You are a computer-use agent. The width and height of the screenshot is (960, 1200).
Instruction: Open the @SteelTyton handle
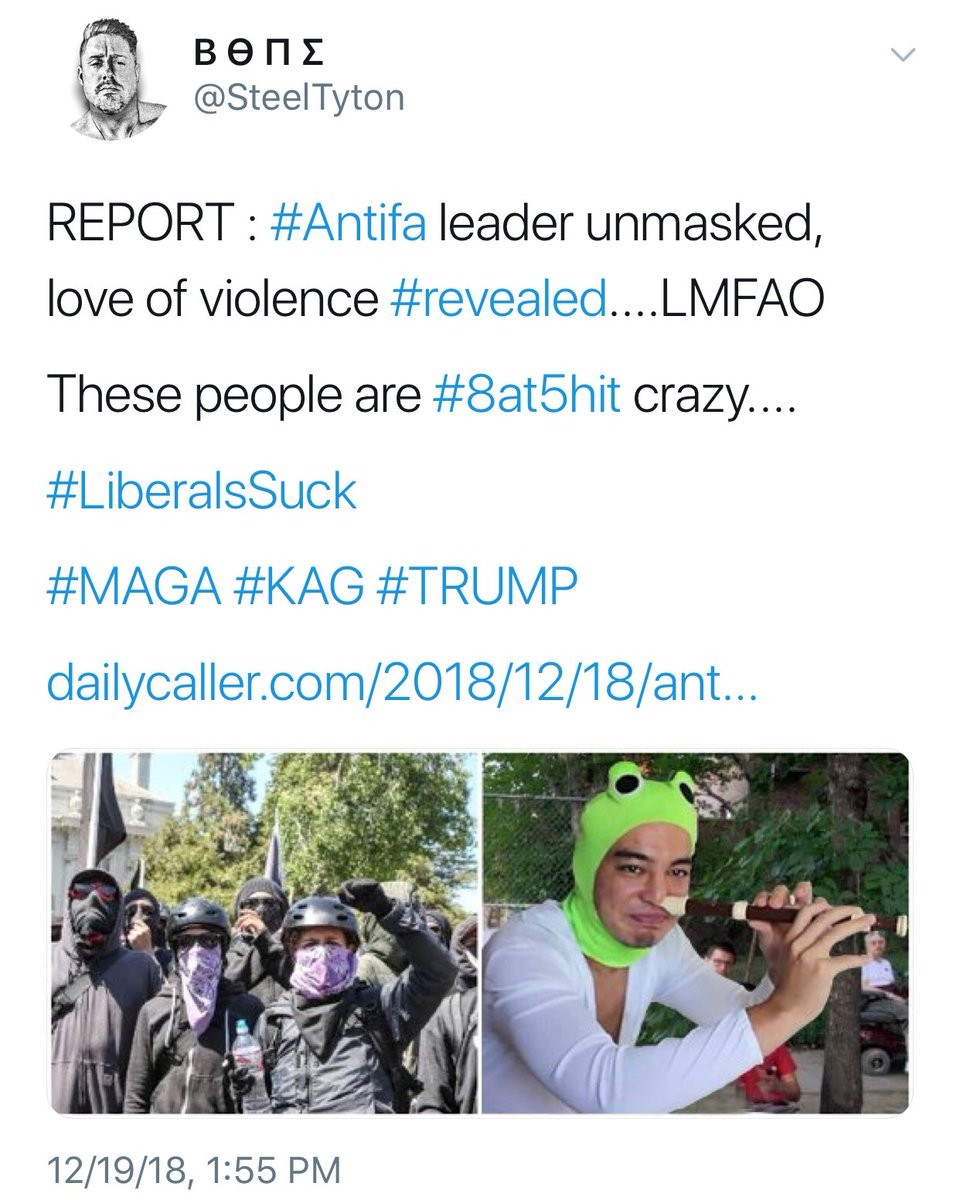pos(296,98)
